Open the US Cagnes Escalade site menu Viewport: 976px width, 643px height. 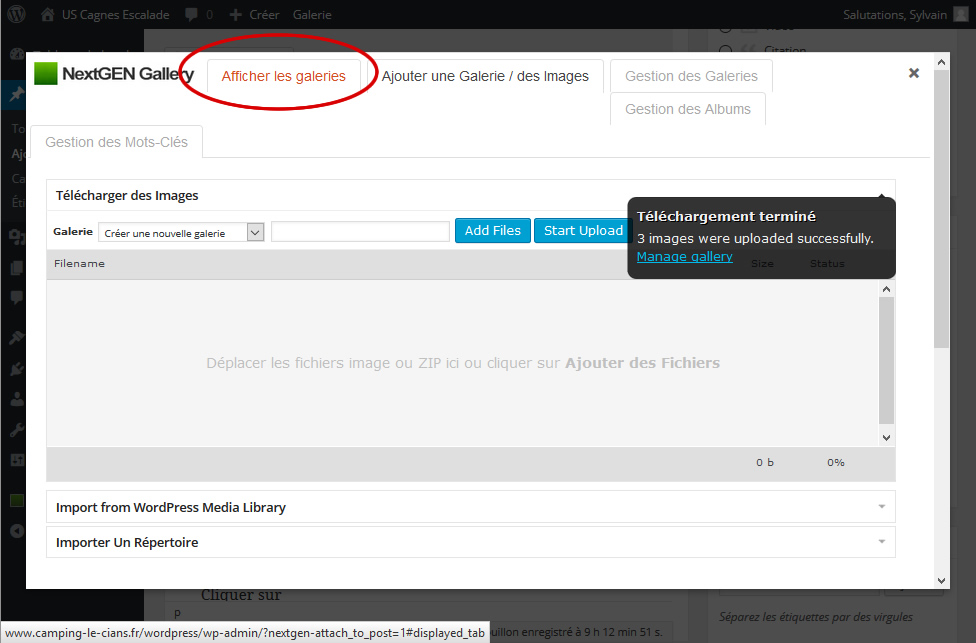click(x=115, y=14)
